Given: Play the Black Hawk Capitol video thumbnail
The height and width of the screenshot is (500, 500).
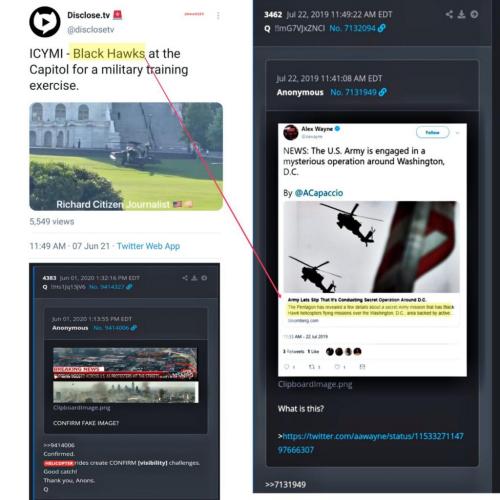Looking at the screenshot, I should pos(126,156).
